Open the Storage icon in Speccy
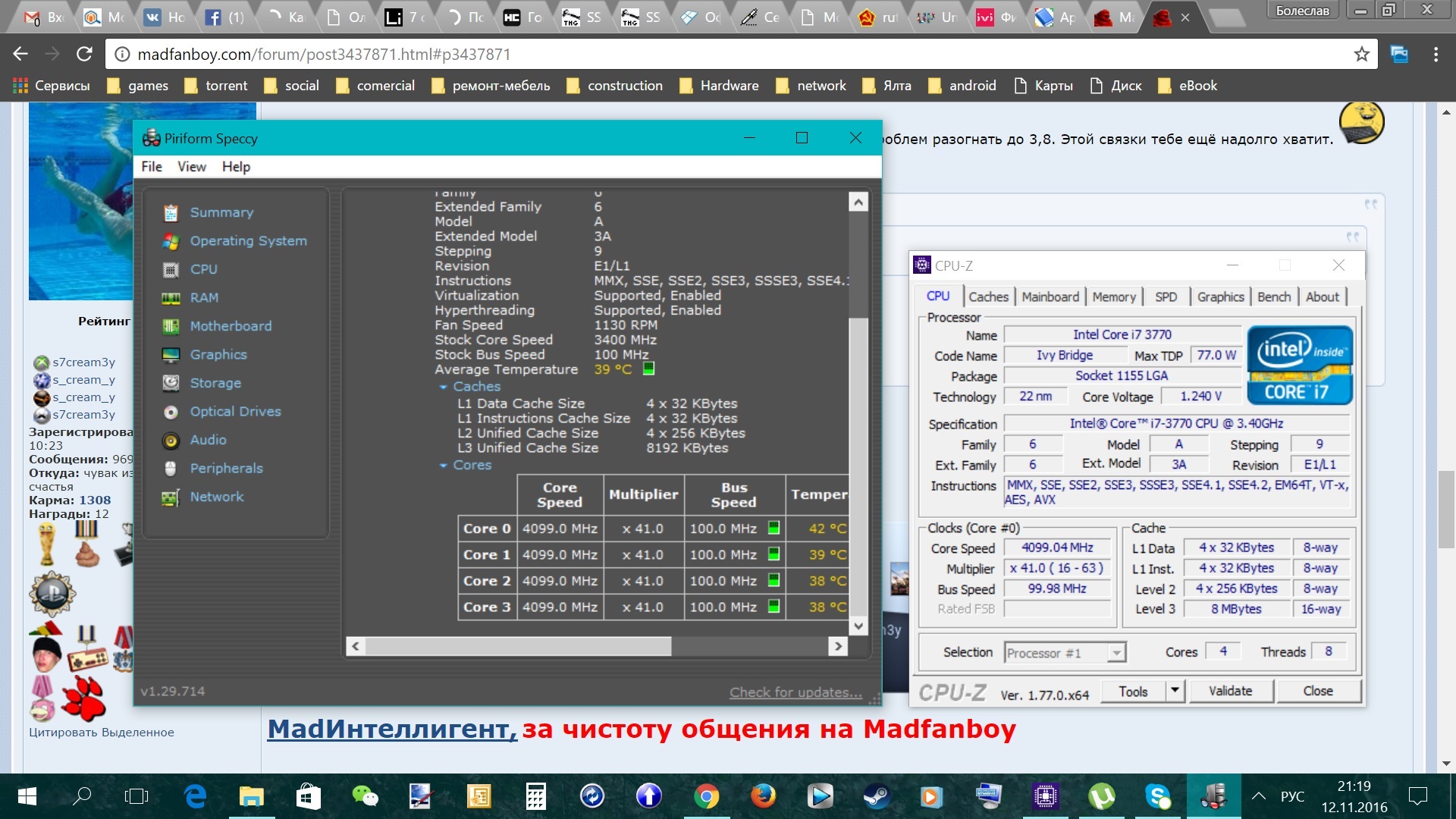Image resolution: width=1456 pixels, height=819 pixels. pyautogui.click(x=171, y=383)
